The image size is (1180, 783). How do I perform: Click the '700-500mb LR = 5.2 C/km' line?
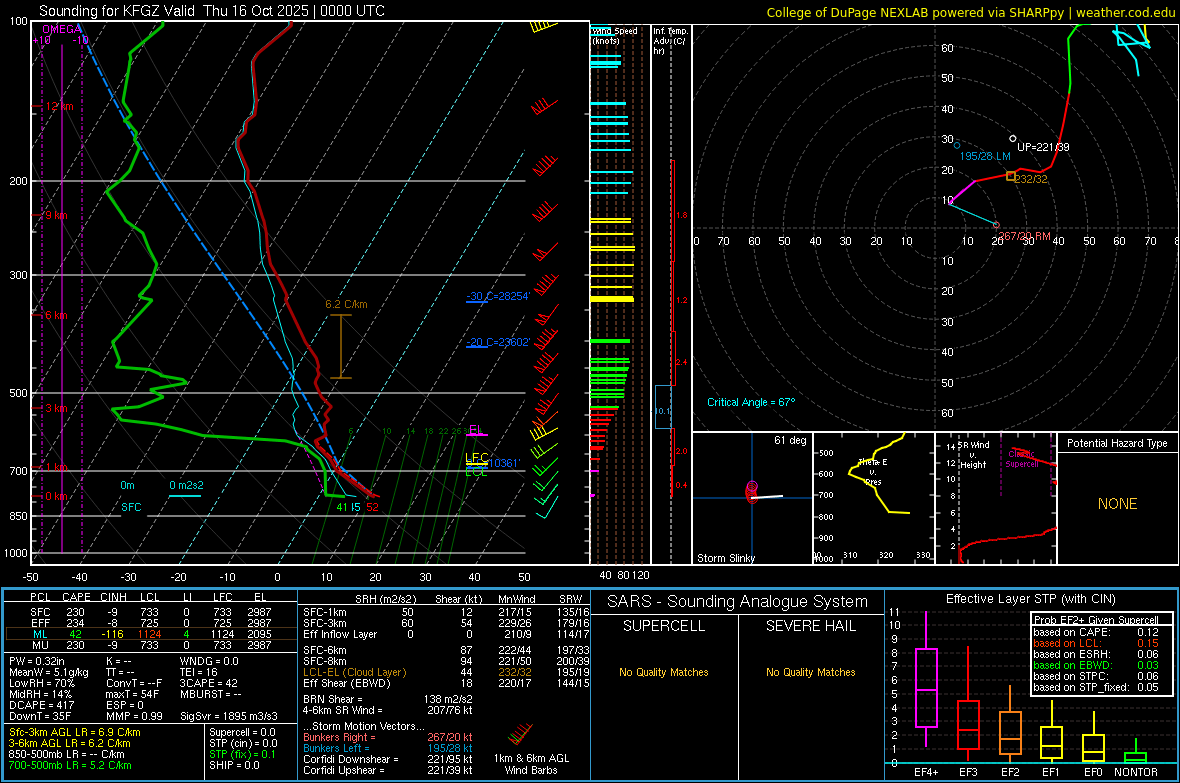(x=70, y=765)
